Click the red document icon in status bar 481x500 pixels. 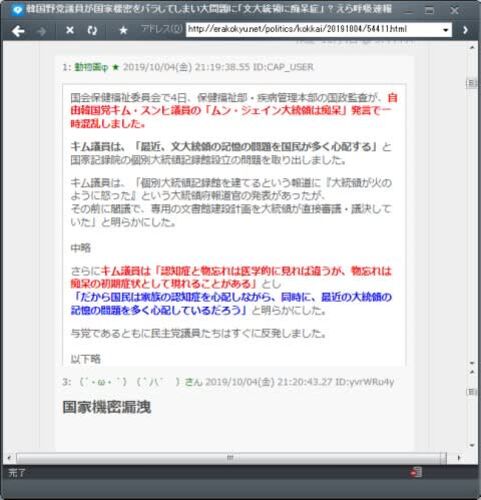click(417, 472)
